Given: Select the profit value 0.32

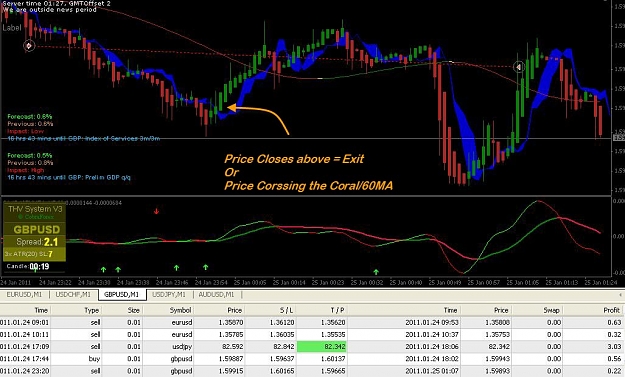Looking at the screenshot, I should click(614, 334).
